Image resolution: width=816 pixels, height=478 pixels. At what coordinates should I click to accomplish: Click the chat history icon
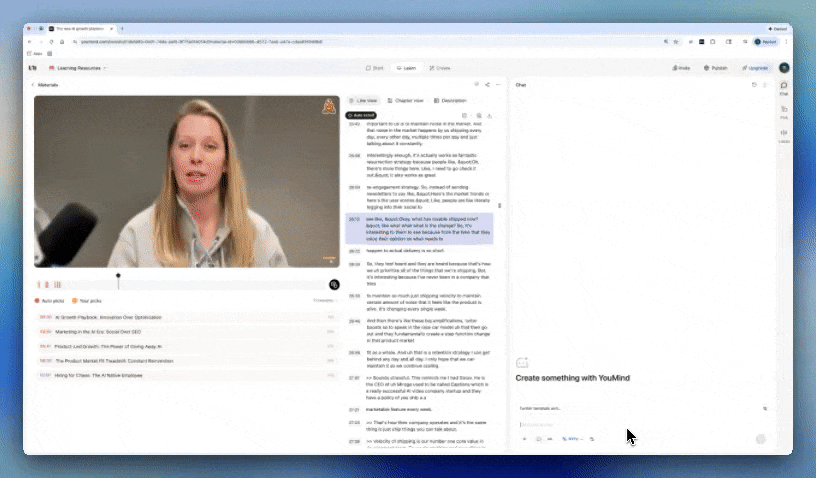753,85
